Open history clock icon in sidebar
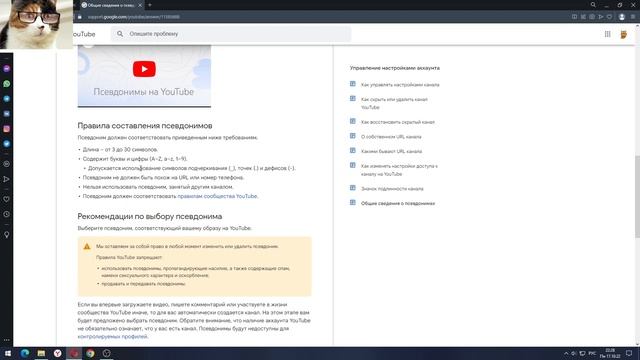 click(x=7, y=214)
